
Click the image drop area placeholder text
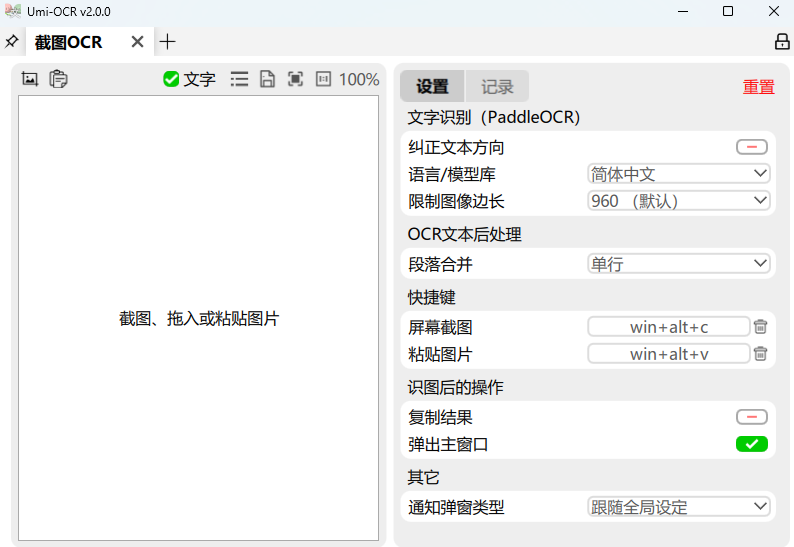[199, 319]
